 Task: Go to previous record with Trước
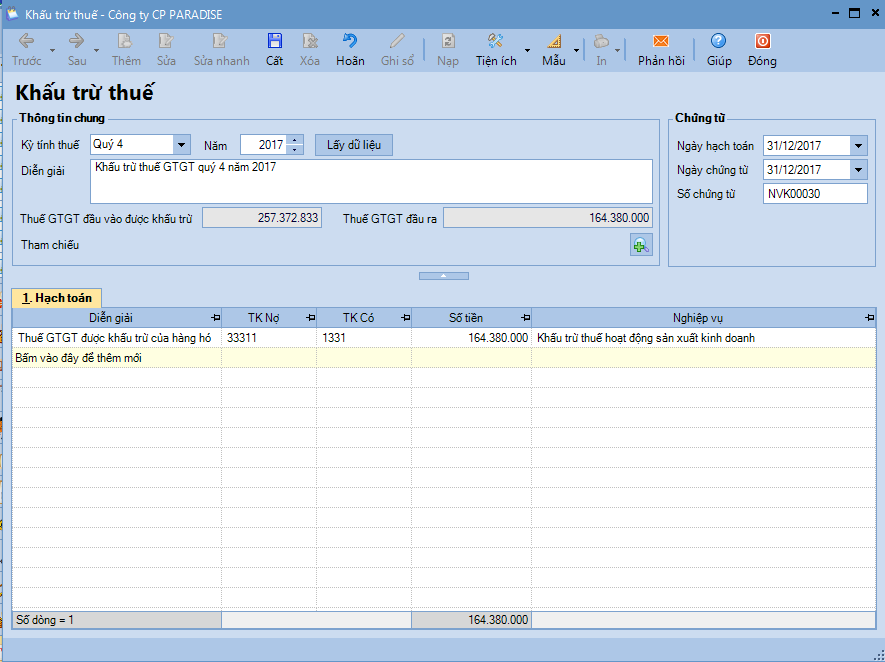[27, 50]
